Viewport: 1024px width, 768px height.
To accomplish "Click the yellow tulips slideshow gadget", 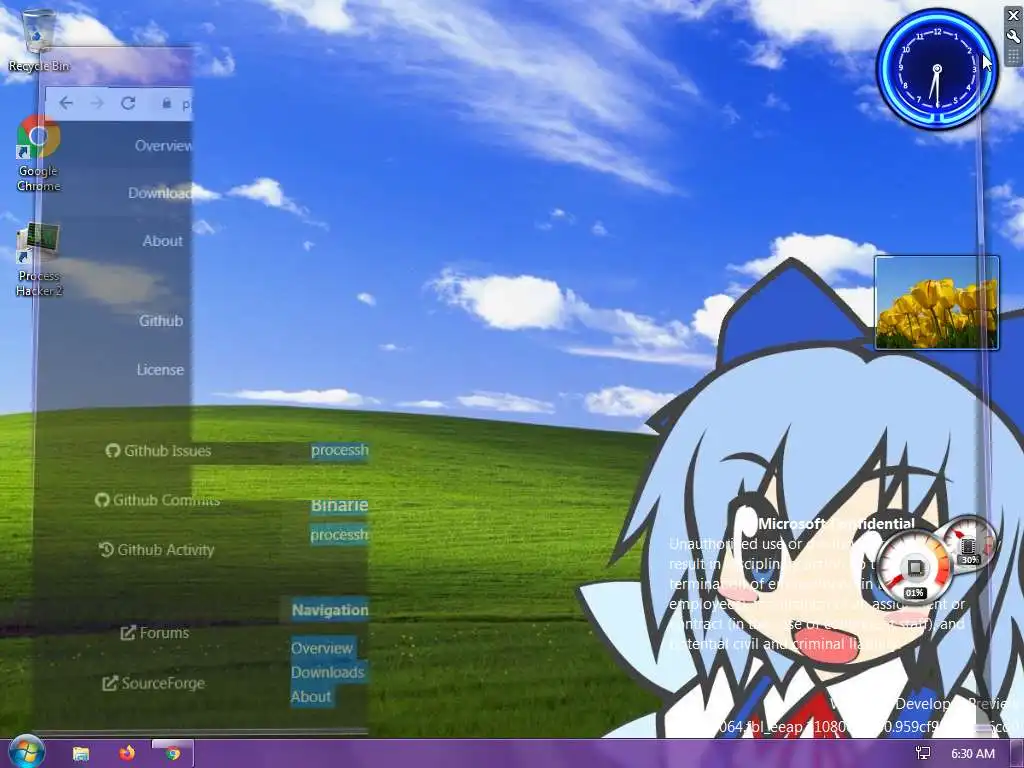I will pyautogui.click(x=936, y=303).
